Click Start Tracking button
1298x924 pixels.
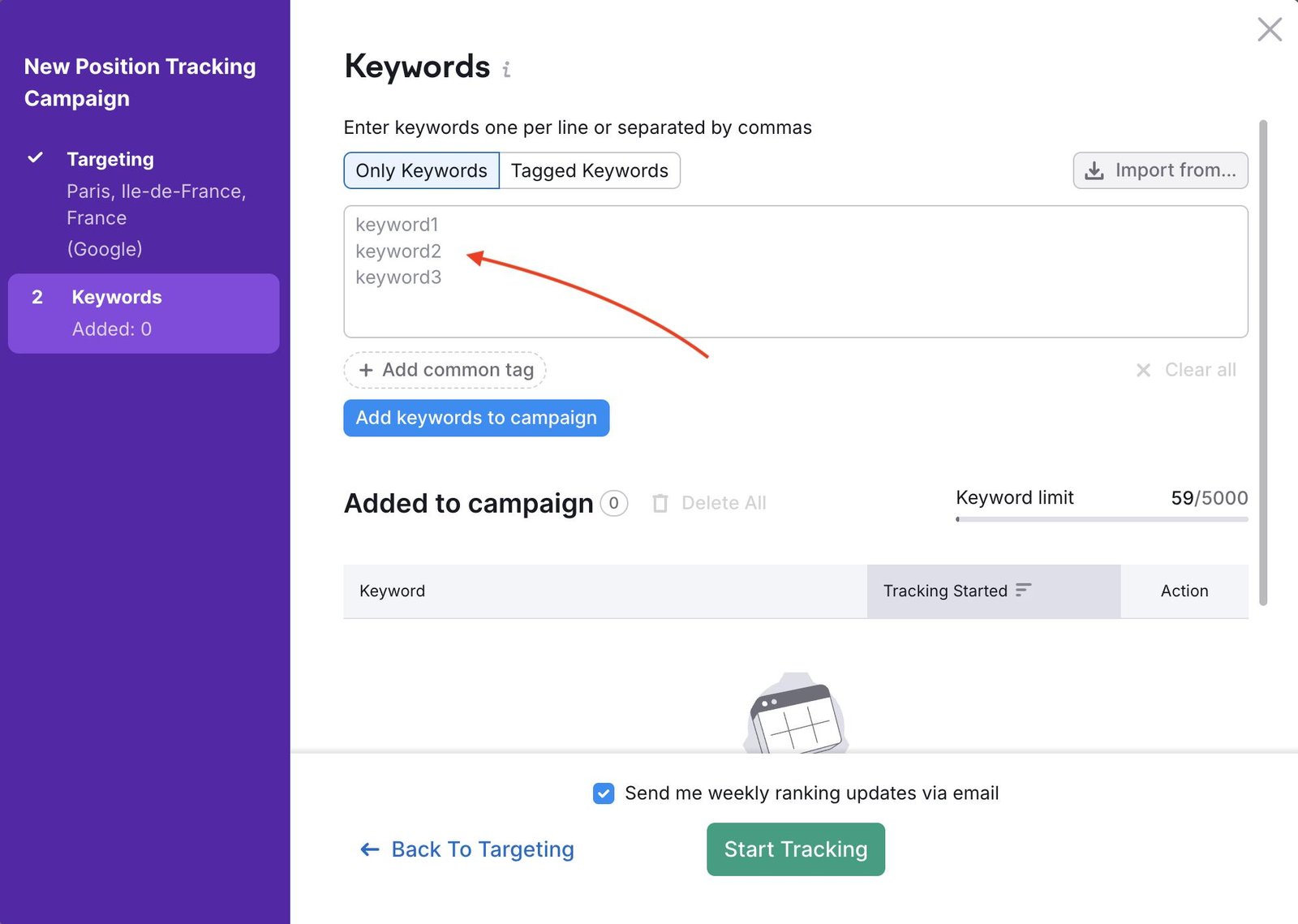point(796,849)
